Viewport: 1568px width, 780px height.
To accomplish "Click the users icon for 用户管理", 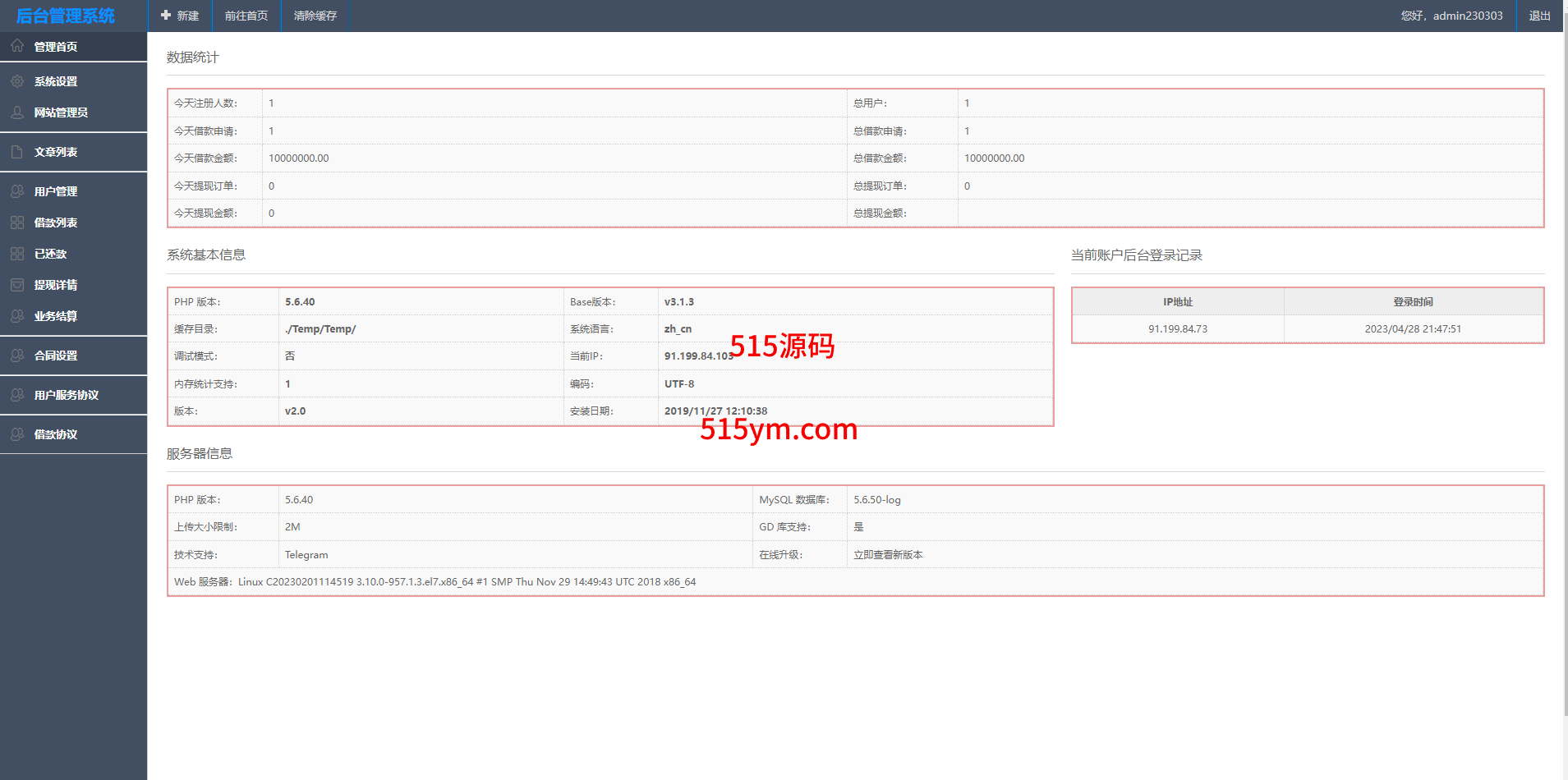I will [17, 191].
